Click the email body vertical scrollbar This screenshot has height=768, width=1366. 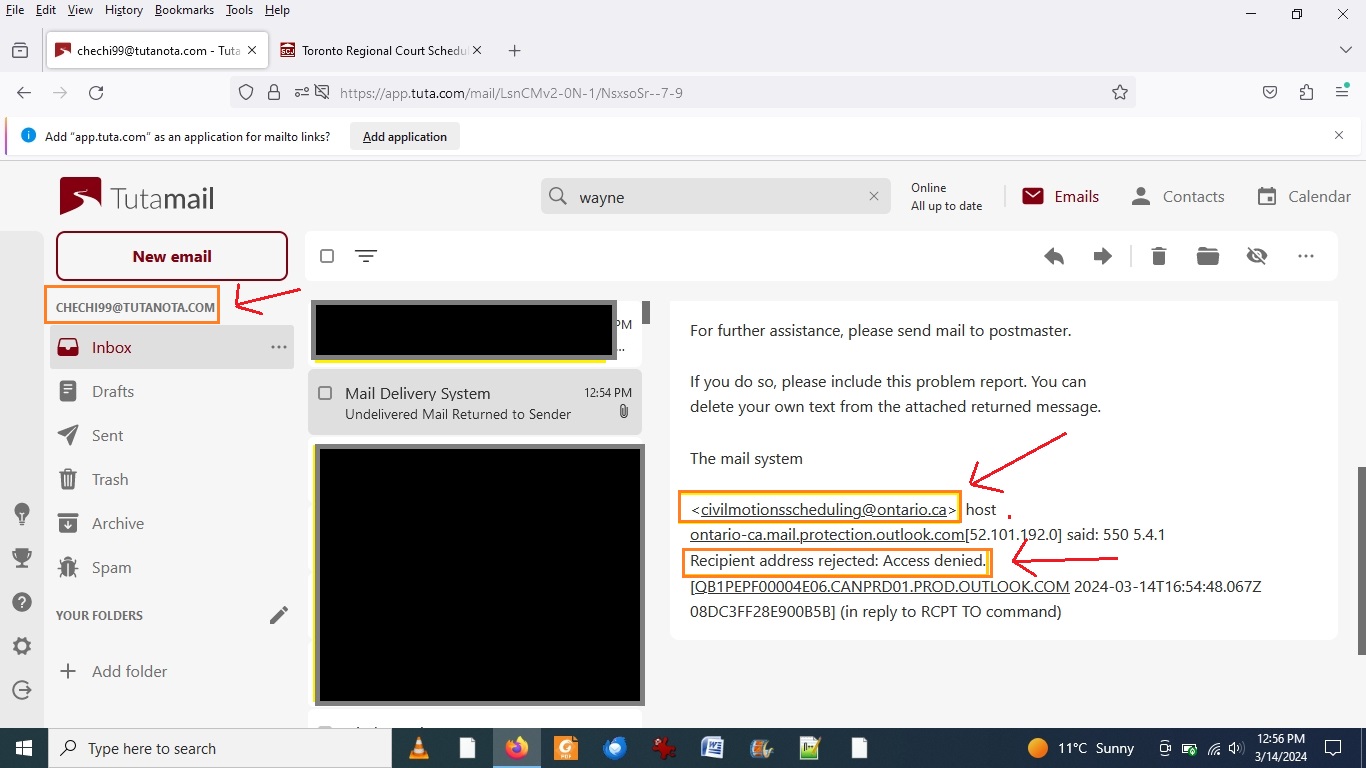(x=1359, y=560)
